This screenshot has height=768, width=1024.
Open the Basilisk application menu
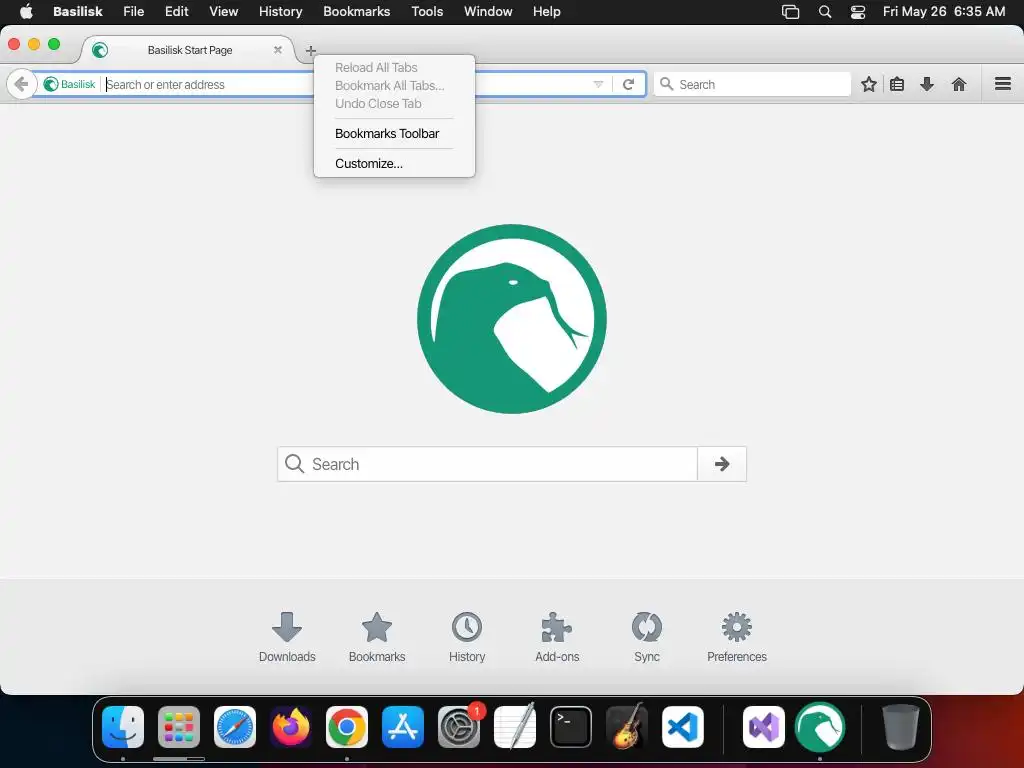(78, 12)
